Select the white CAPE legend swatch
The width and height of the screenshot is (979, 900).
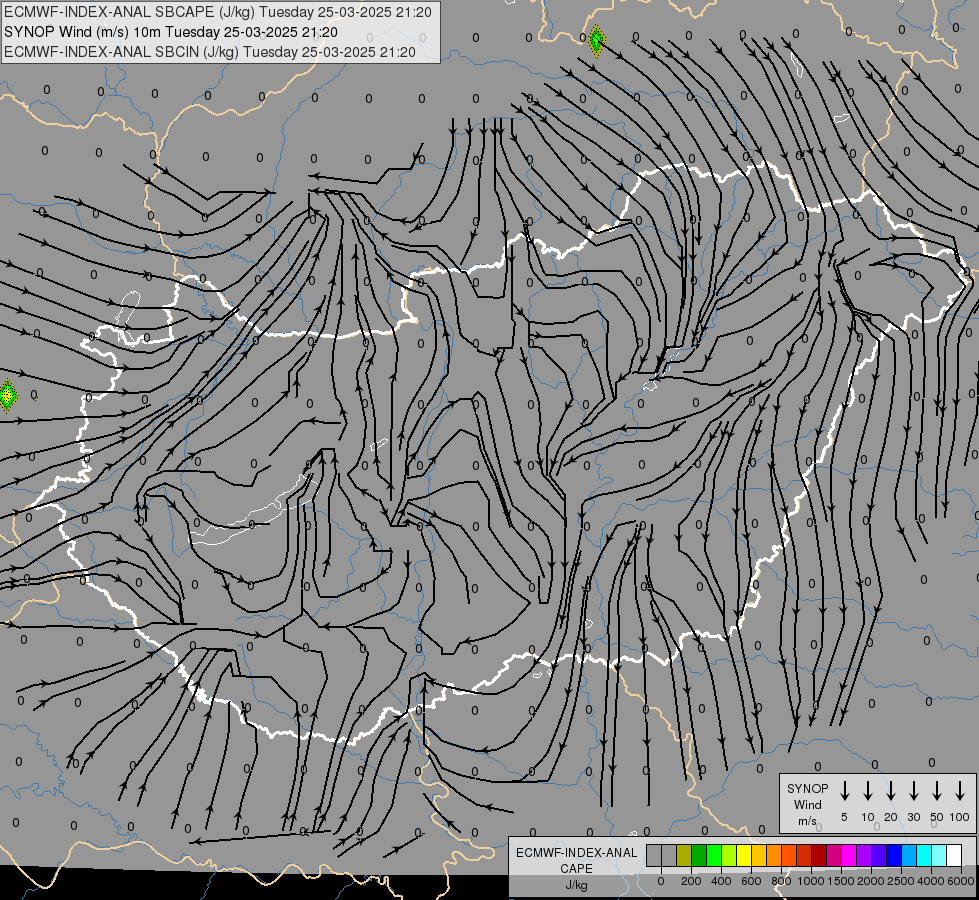coord(954,855)
